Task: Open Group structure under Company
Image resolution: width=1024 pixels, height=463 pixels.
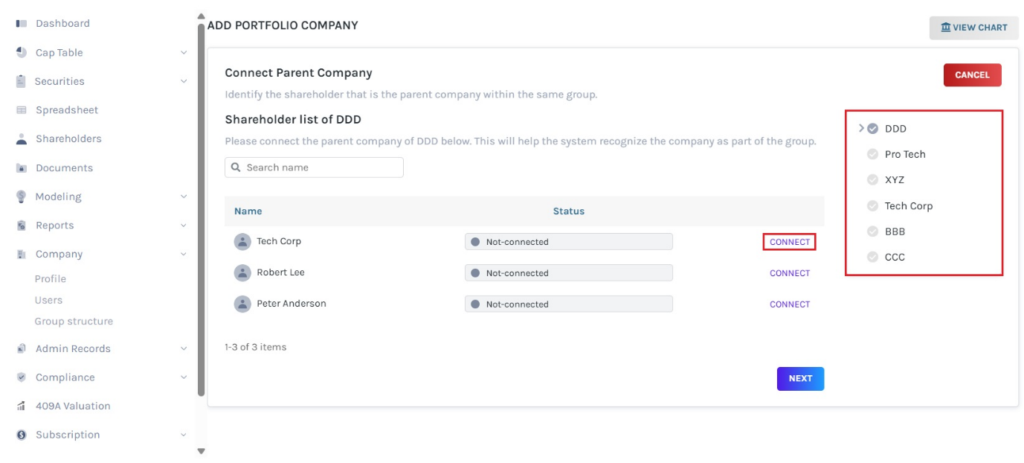Action: click(x=74, y=322)
